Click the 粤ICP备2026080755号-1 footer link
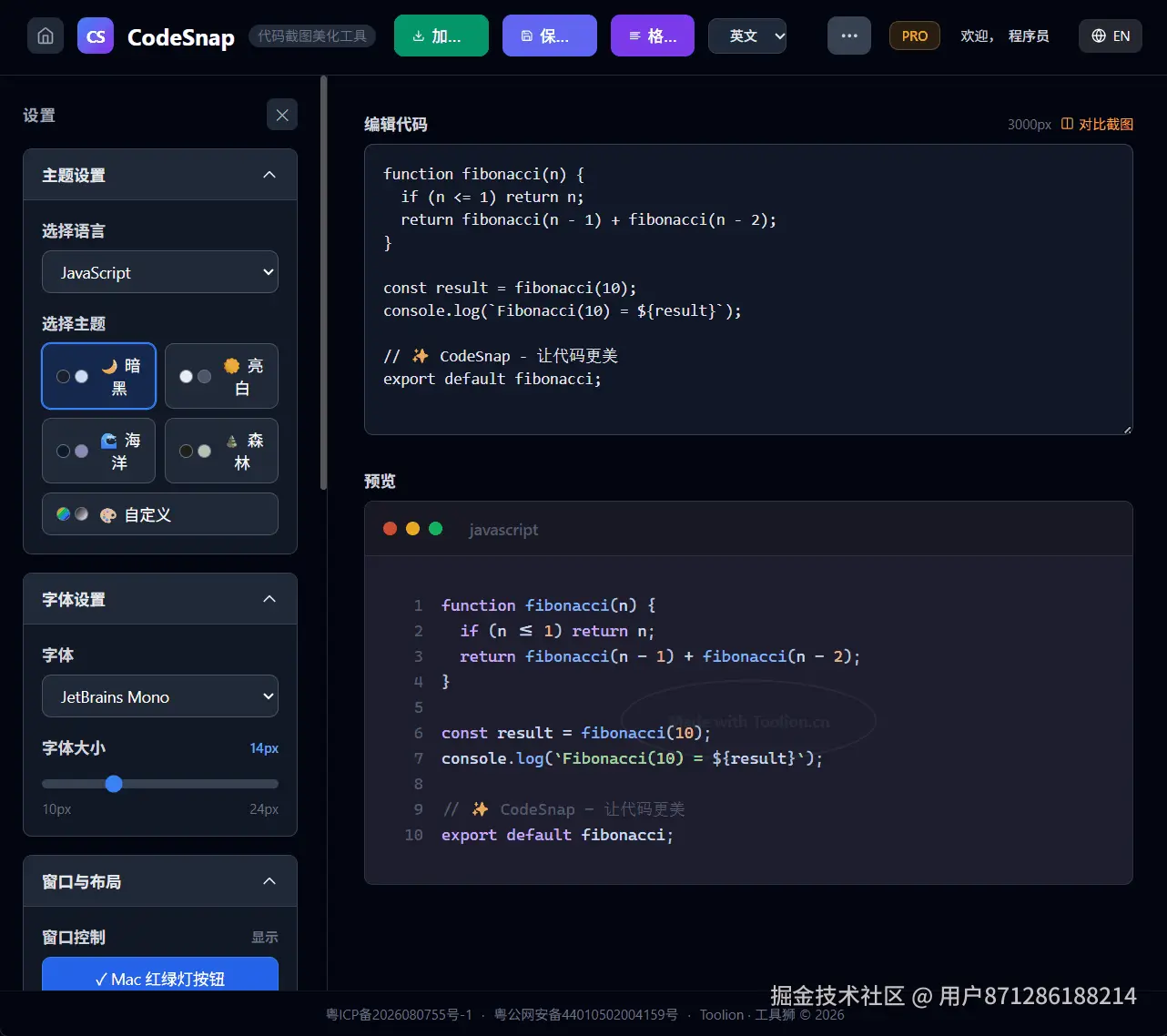The width and height of the screenshot is (1167, 1036). click(x=400, y=1014)
